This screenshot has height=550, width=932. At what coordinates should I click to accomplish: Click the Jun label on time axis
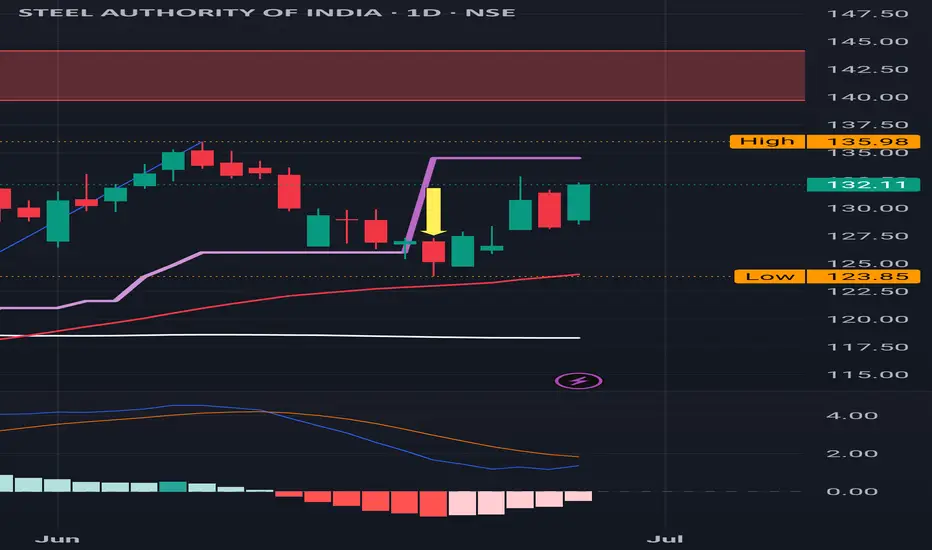(x=57, y=539)
